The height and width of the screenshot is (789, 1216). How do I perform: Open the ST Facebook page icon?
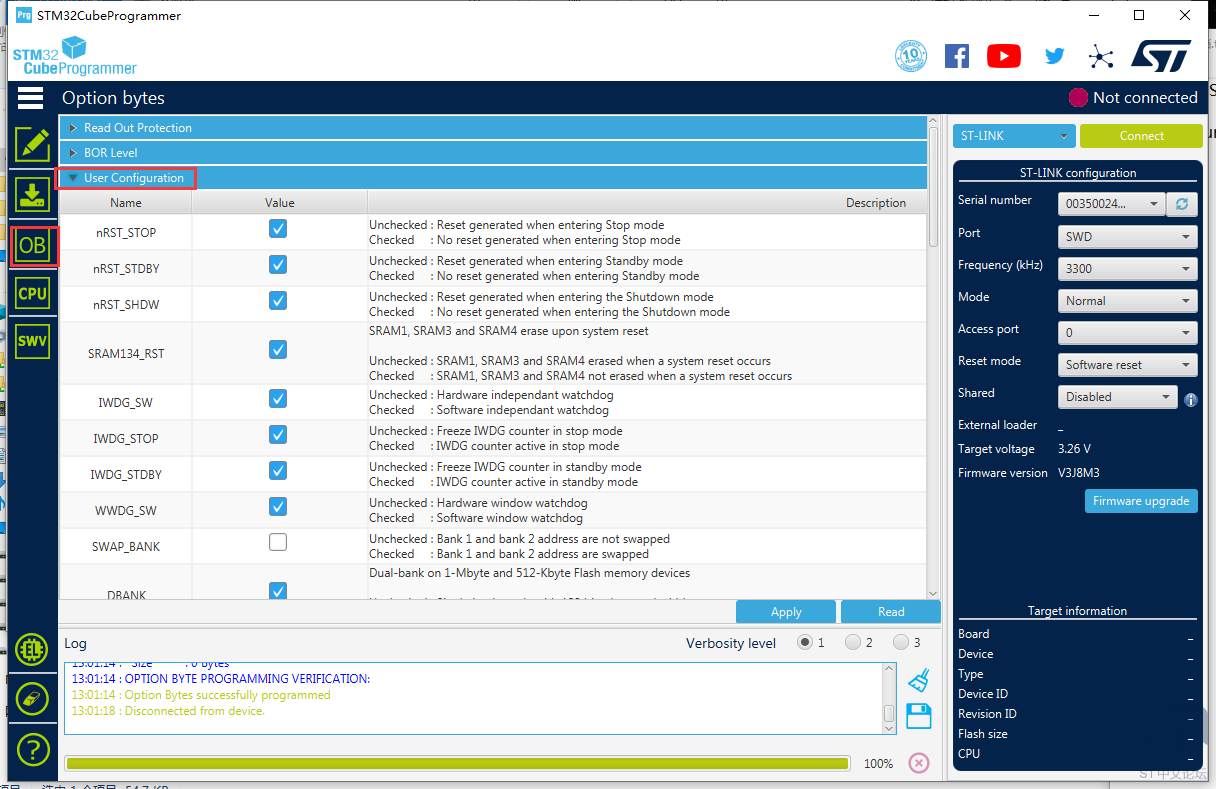point(957,56)
